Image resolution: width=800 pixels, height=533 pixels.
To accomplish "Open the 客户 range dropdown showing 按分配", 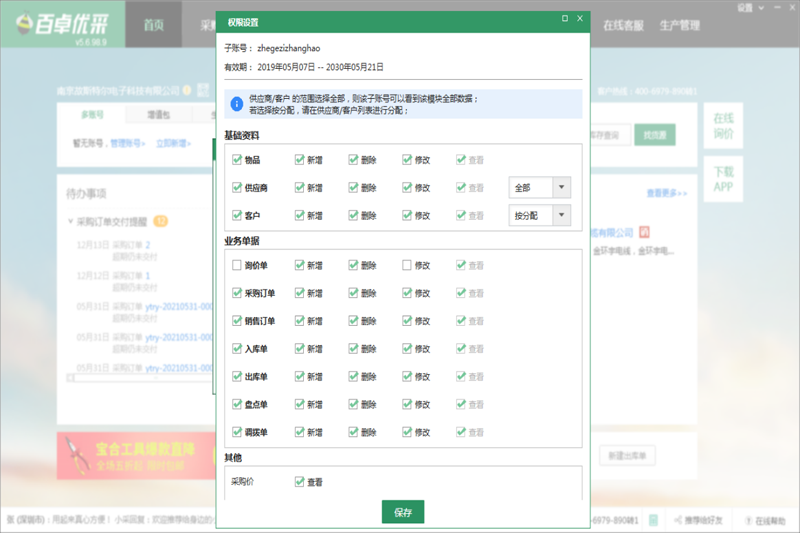I will pos(539,215).
